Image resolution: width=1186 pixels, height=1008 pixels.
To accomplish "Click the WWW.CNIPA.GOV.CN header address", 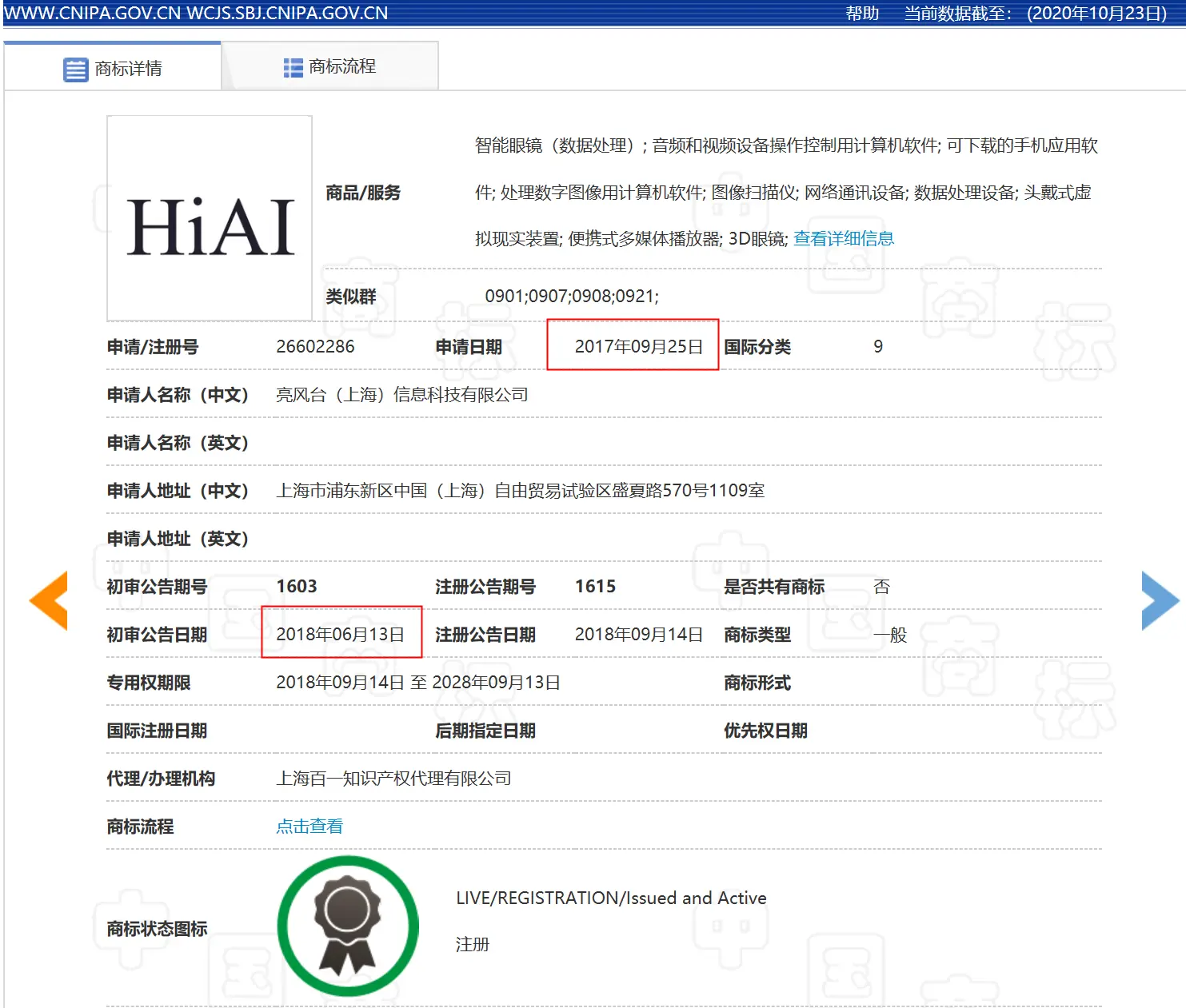I will (x=93, y=14).
